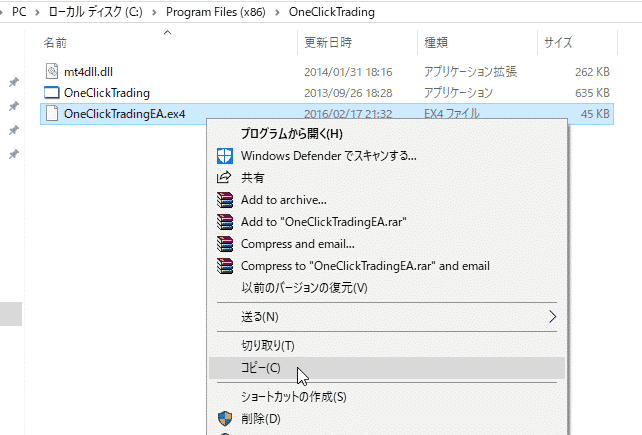This screenshot has height=435, width=642.
Task: Click PC in the address breadcrumb
Action: pos(19,12)
